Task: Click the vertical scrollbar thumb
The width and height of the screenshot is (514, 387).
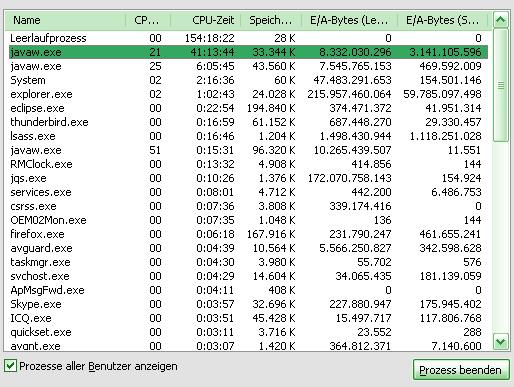Action: 501,85
